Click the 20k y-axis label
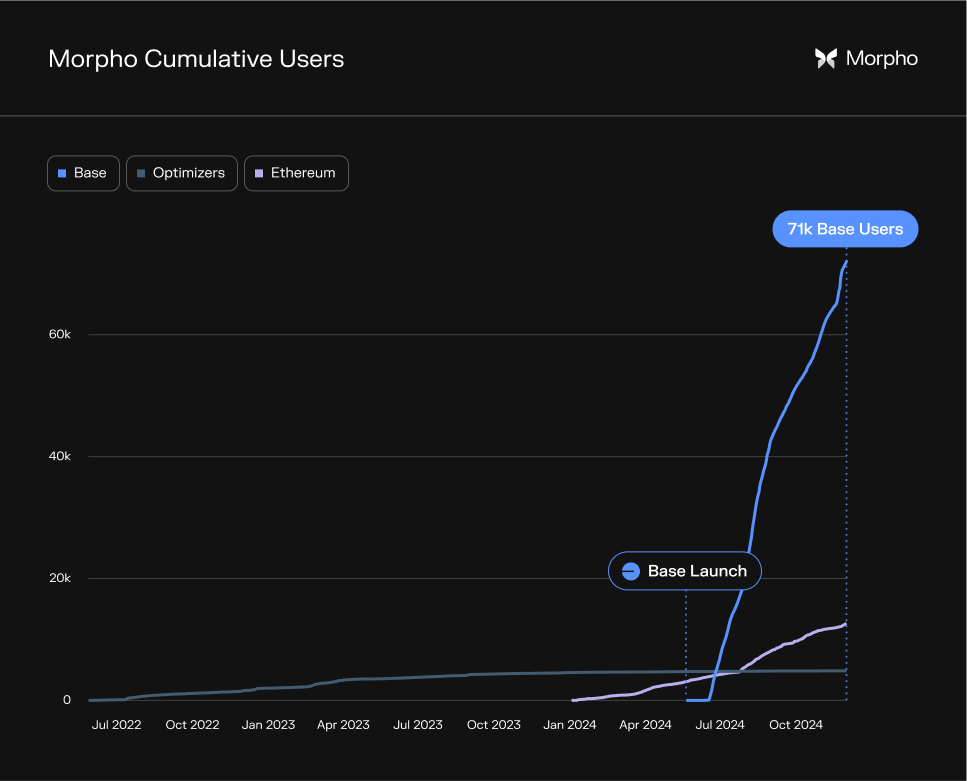The image size is (967, 781). pos(60,578)
